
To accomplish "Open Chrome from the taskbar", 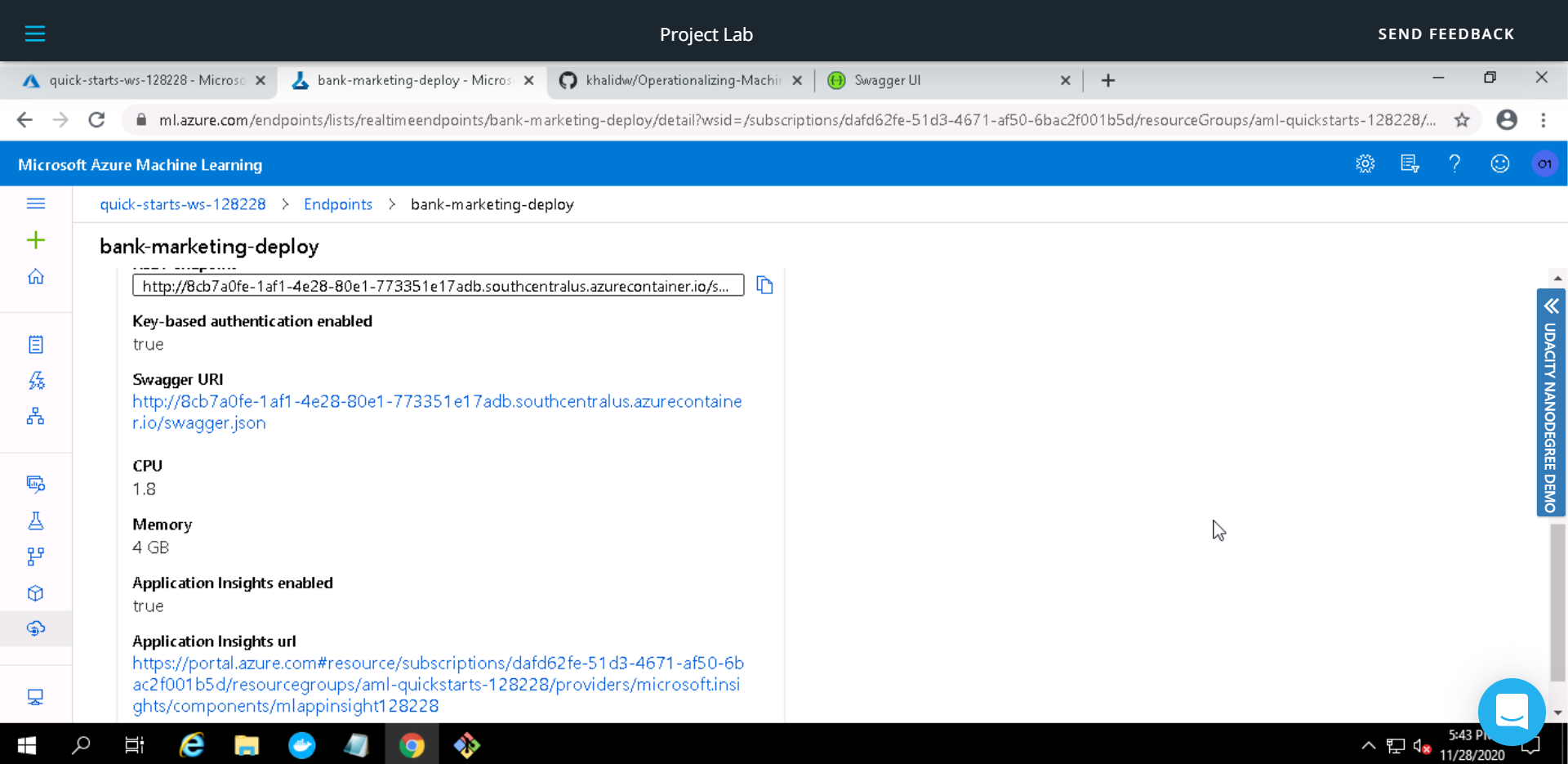I will pos(412,745).
